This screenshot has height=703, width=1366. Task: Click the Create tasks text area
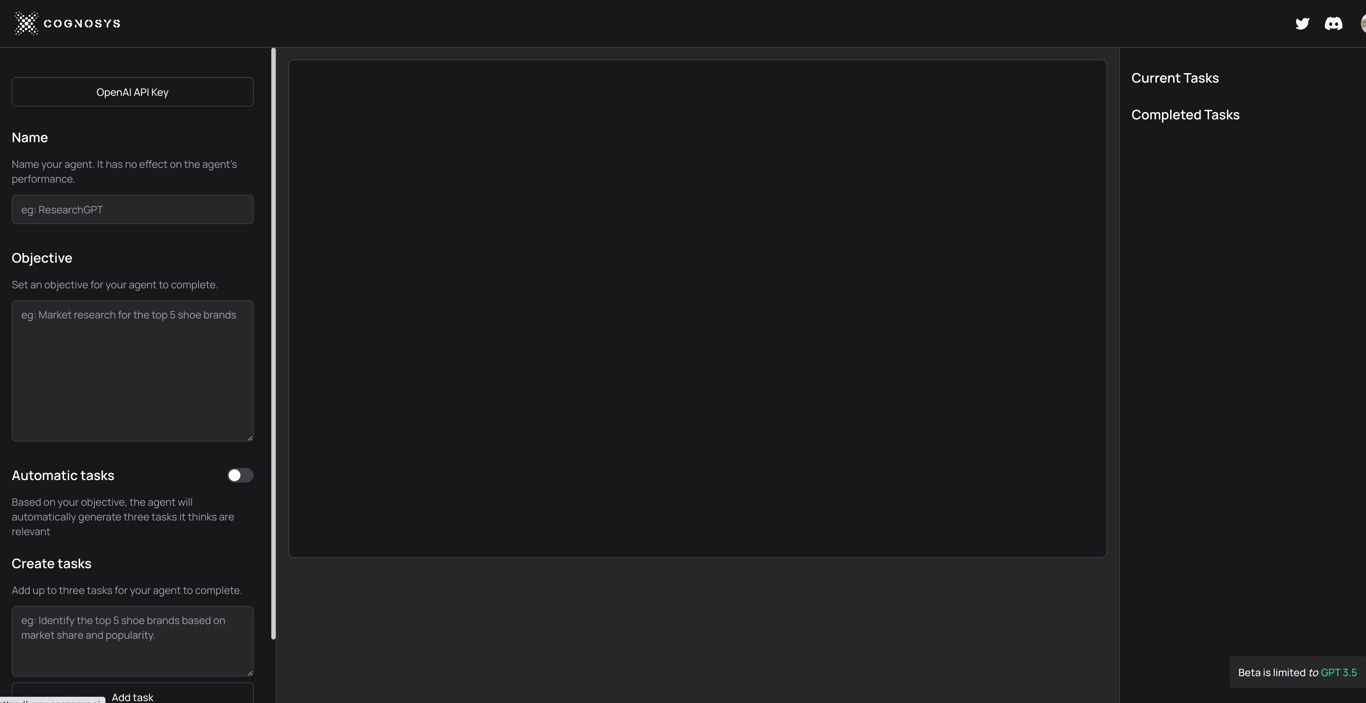(x=132, y=641)
